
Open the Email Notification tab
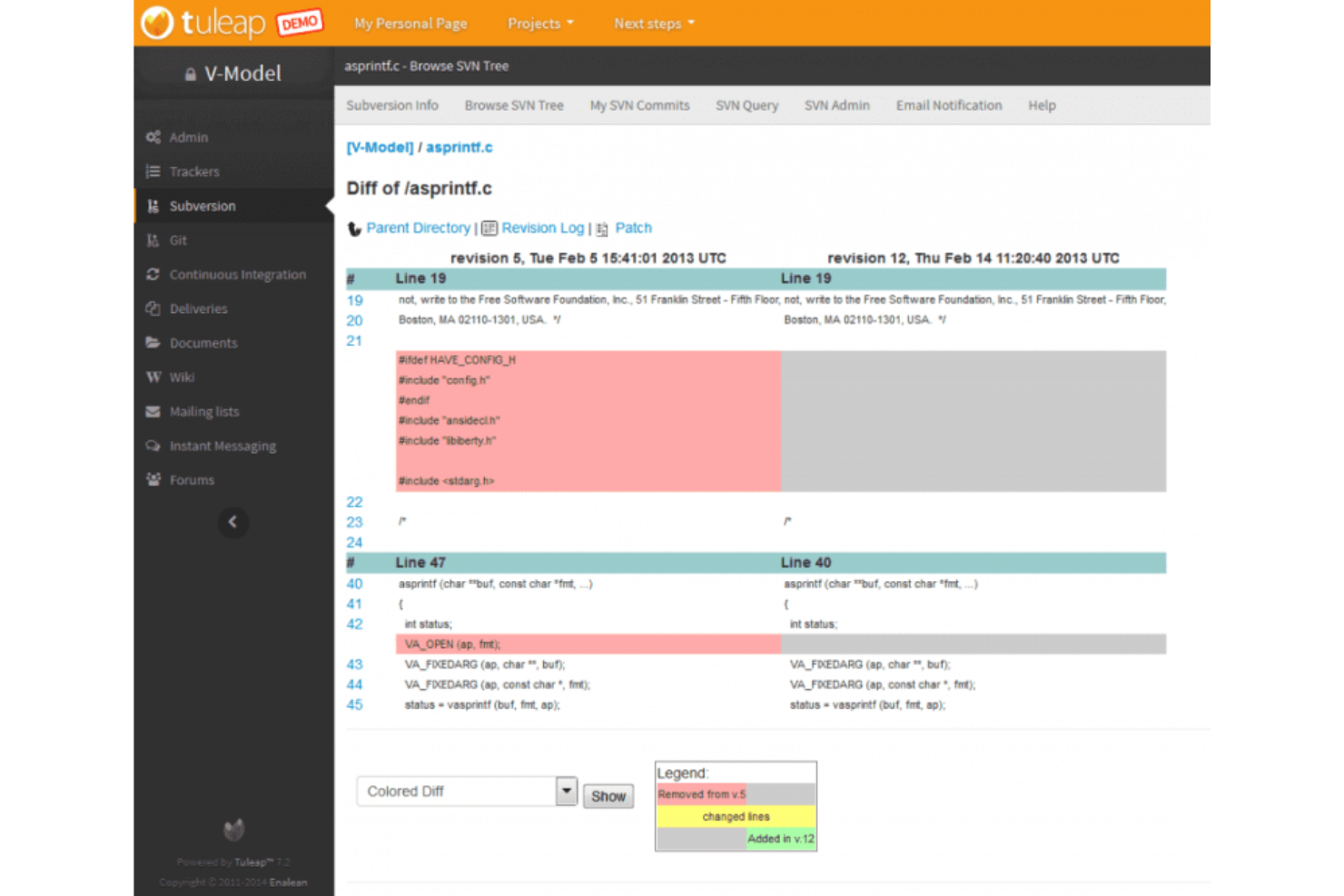click(948, 105)
